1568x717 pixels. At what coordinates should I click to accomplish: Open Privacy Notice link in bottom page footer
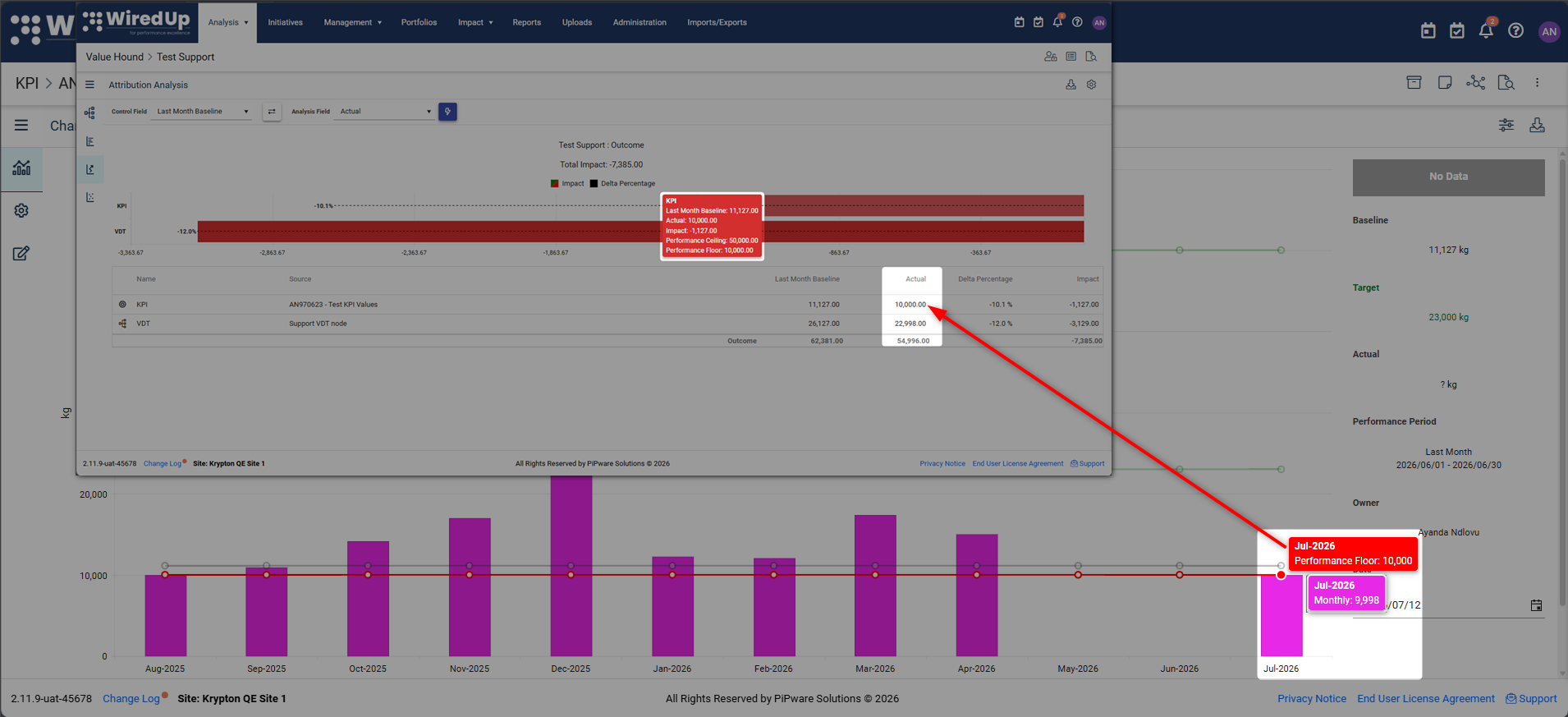click(1312, 699)
